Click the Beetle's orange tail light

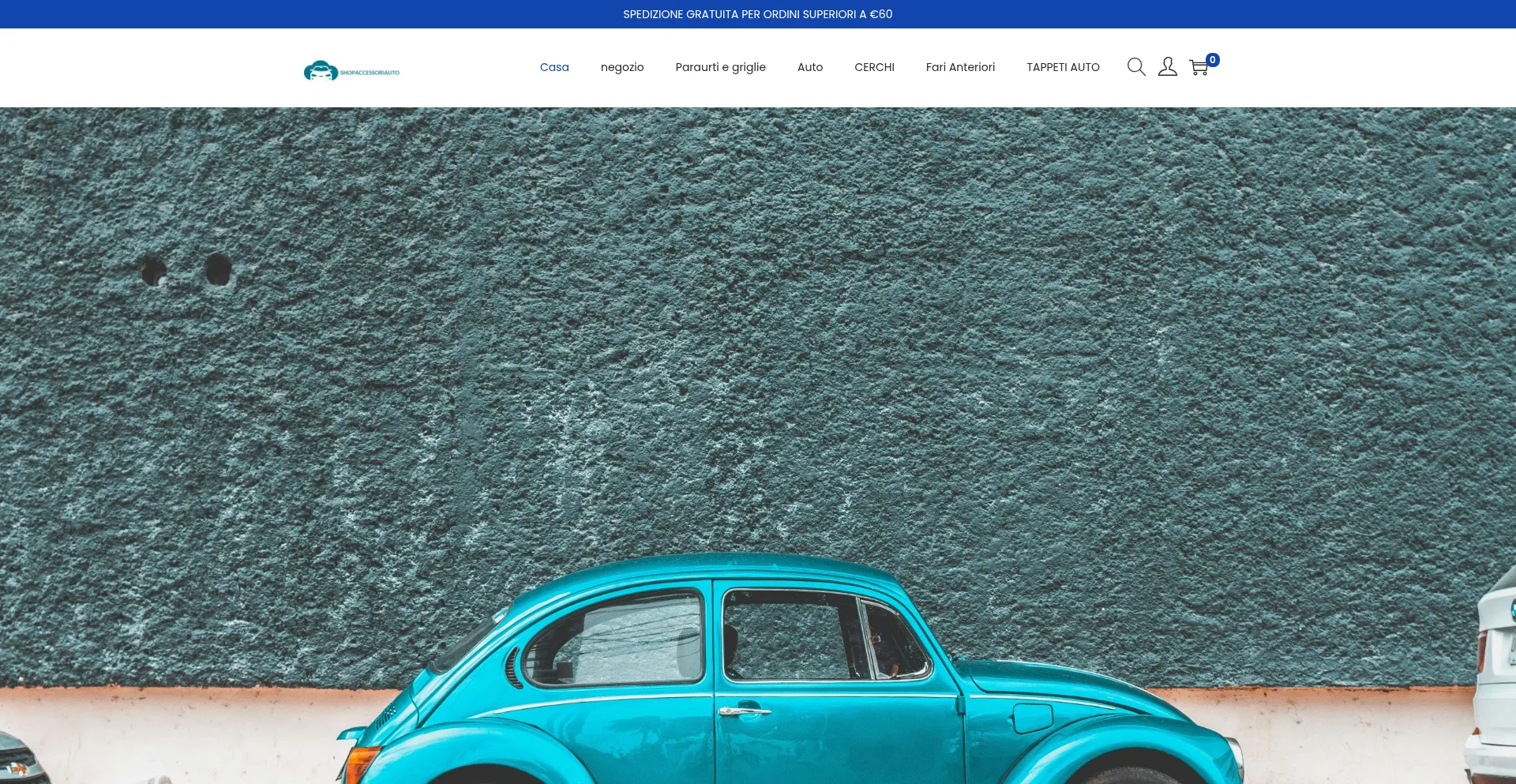click(360, 764)
